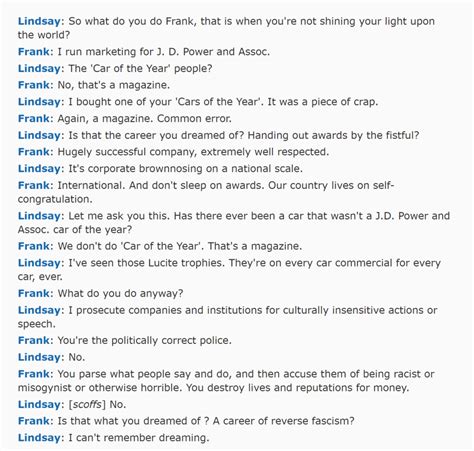Click Frank name before "You parse what people say"
This screenshot has height=451, width=474.
[x=34, y=374]
